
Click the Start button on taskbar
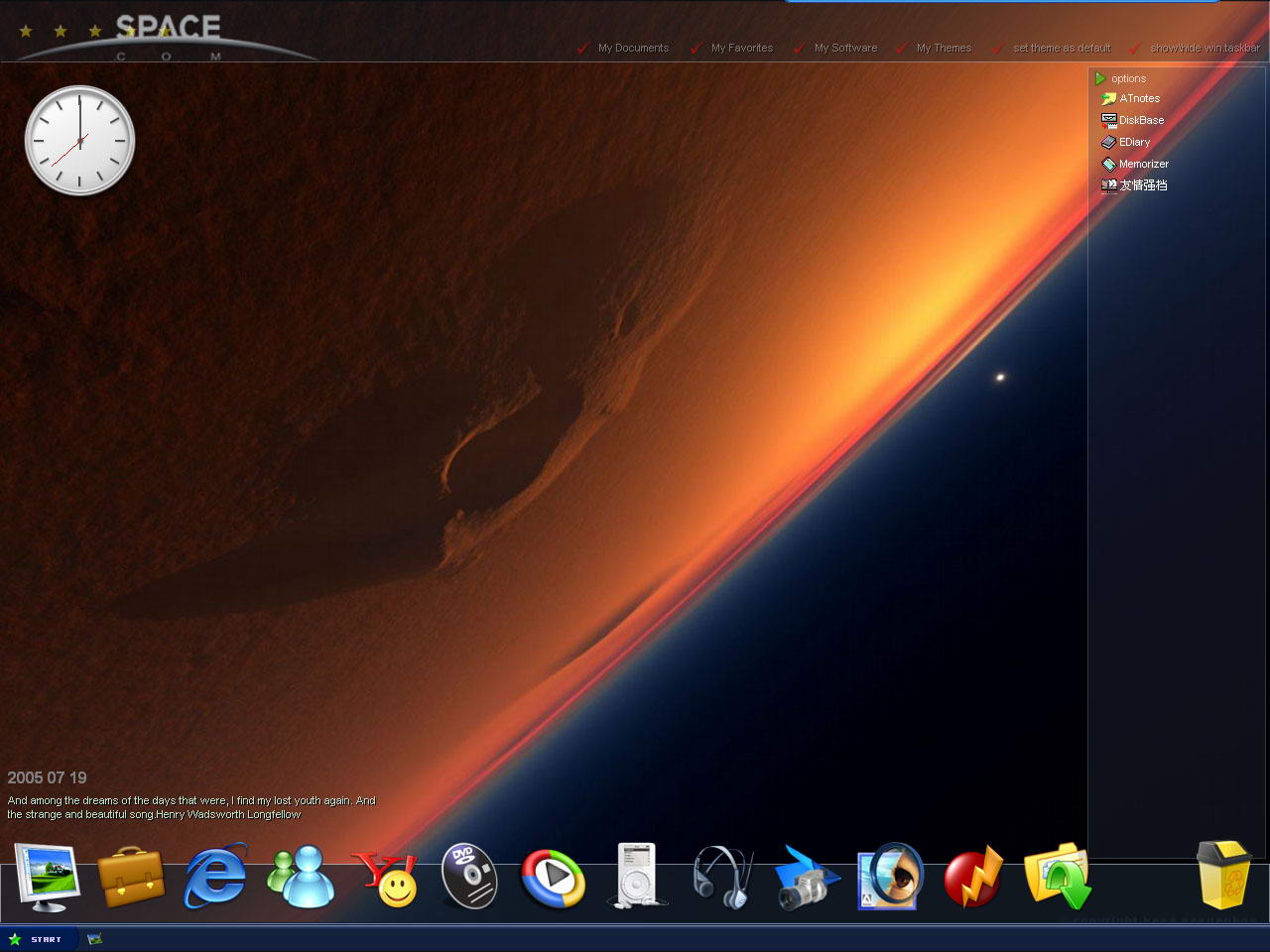tap(36, 938)
